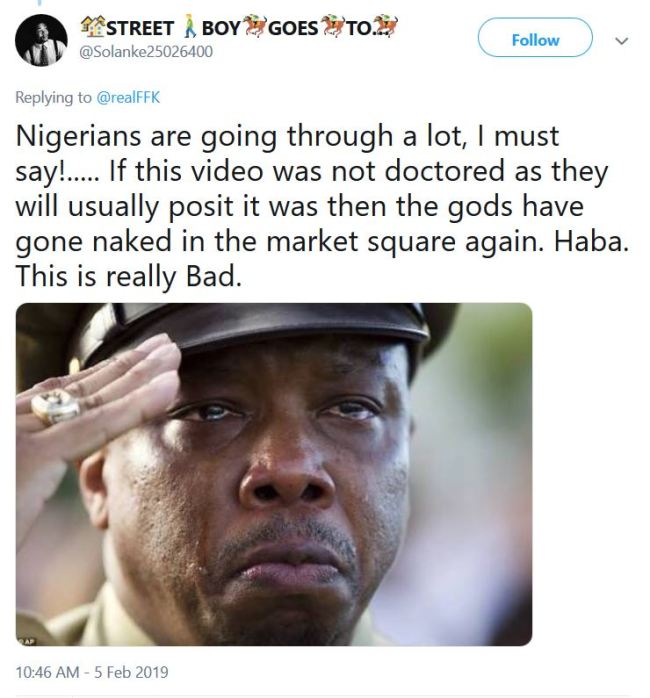Viewport: 650px width, 698px height.
Task: Click the 5 Feb 2019 date
Action: coord(131,672)
